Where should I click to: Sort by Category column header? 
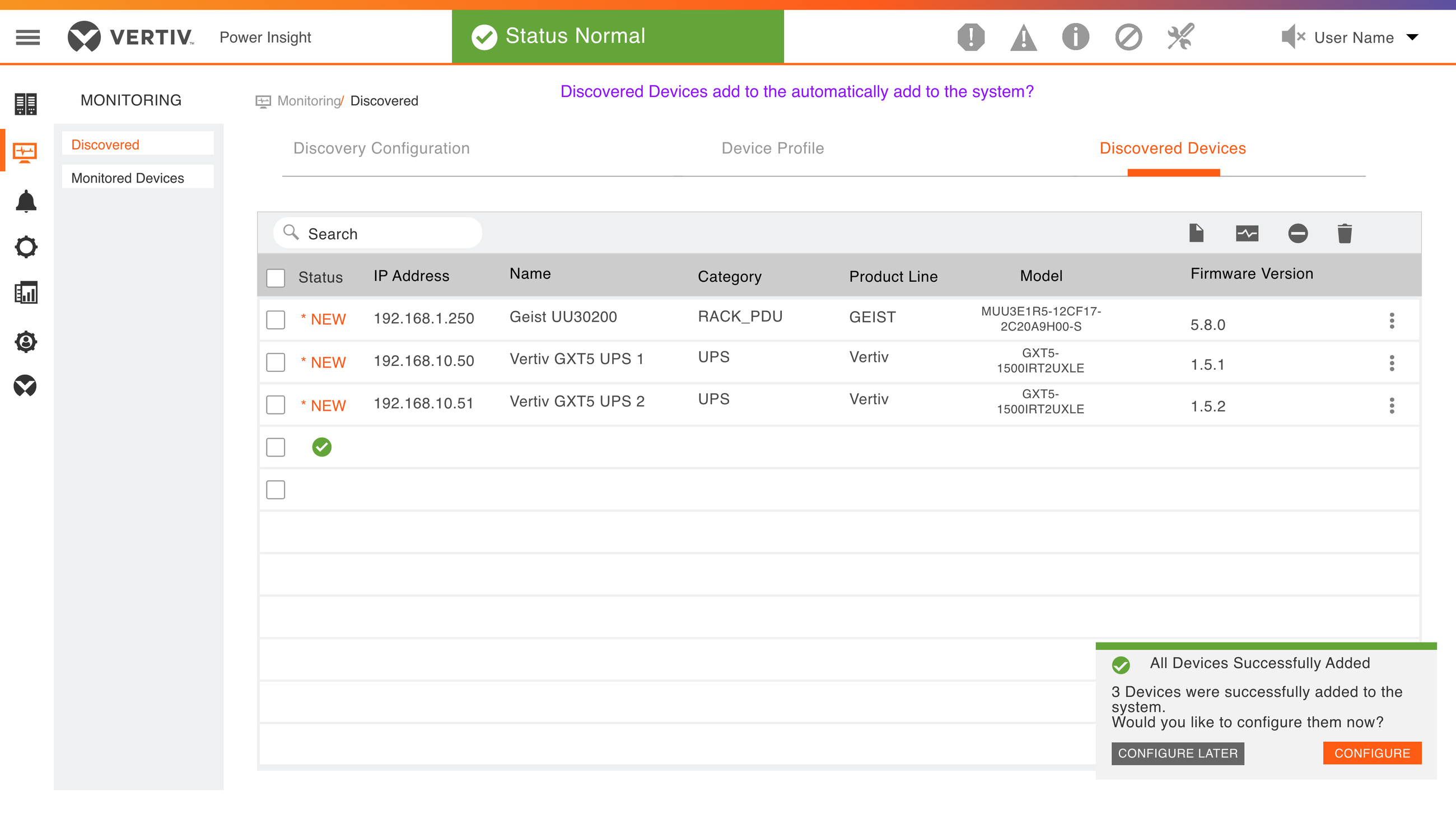(730, 277)
